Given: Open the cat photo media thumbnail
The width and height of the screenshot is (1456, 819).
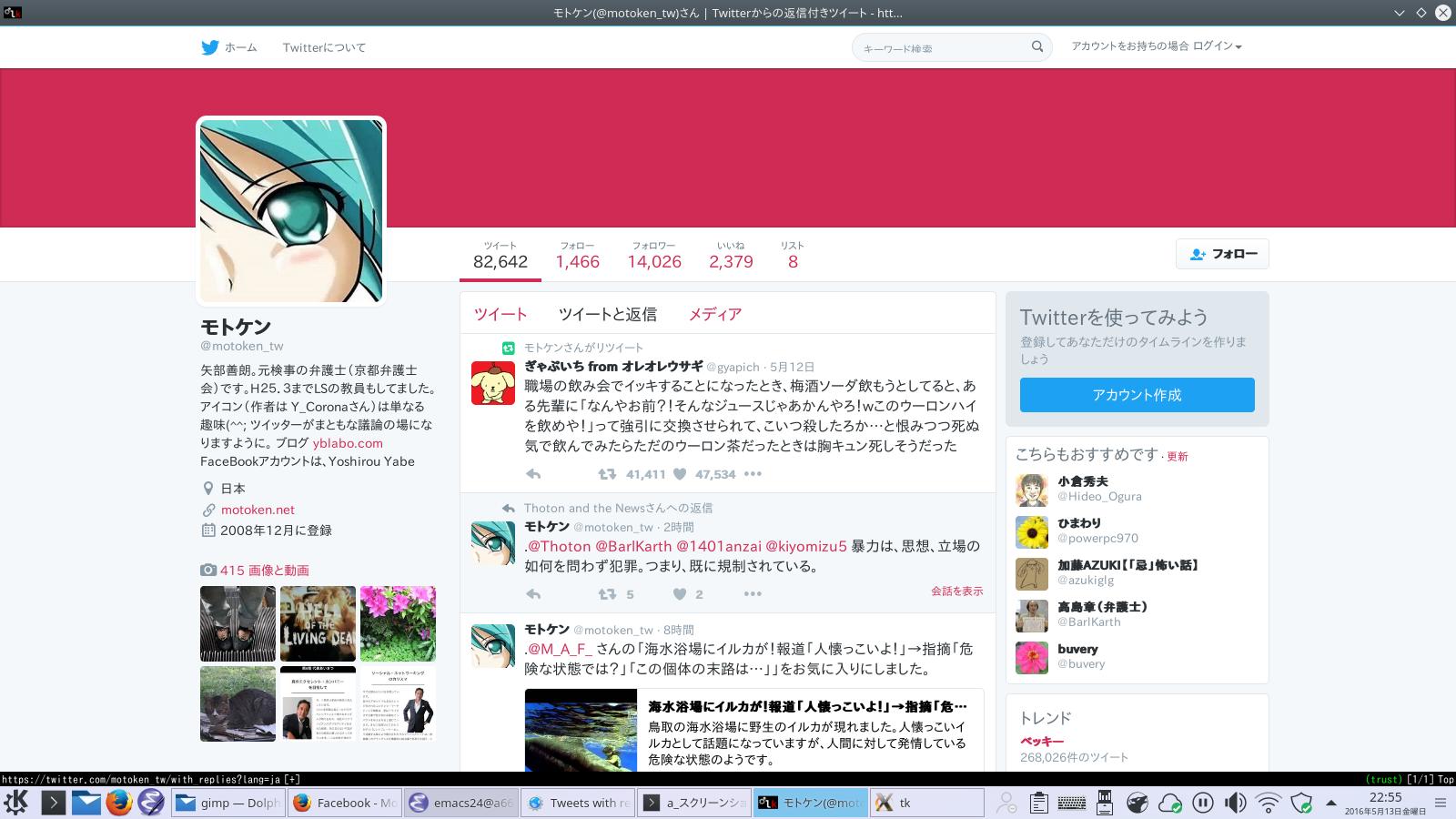Looking at the screenshot, I should 238,703.
